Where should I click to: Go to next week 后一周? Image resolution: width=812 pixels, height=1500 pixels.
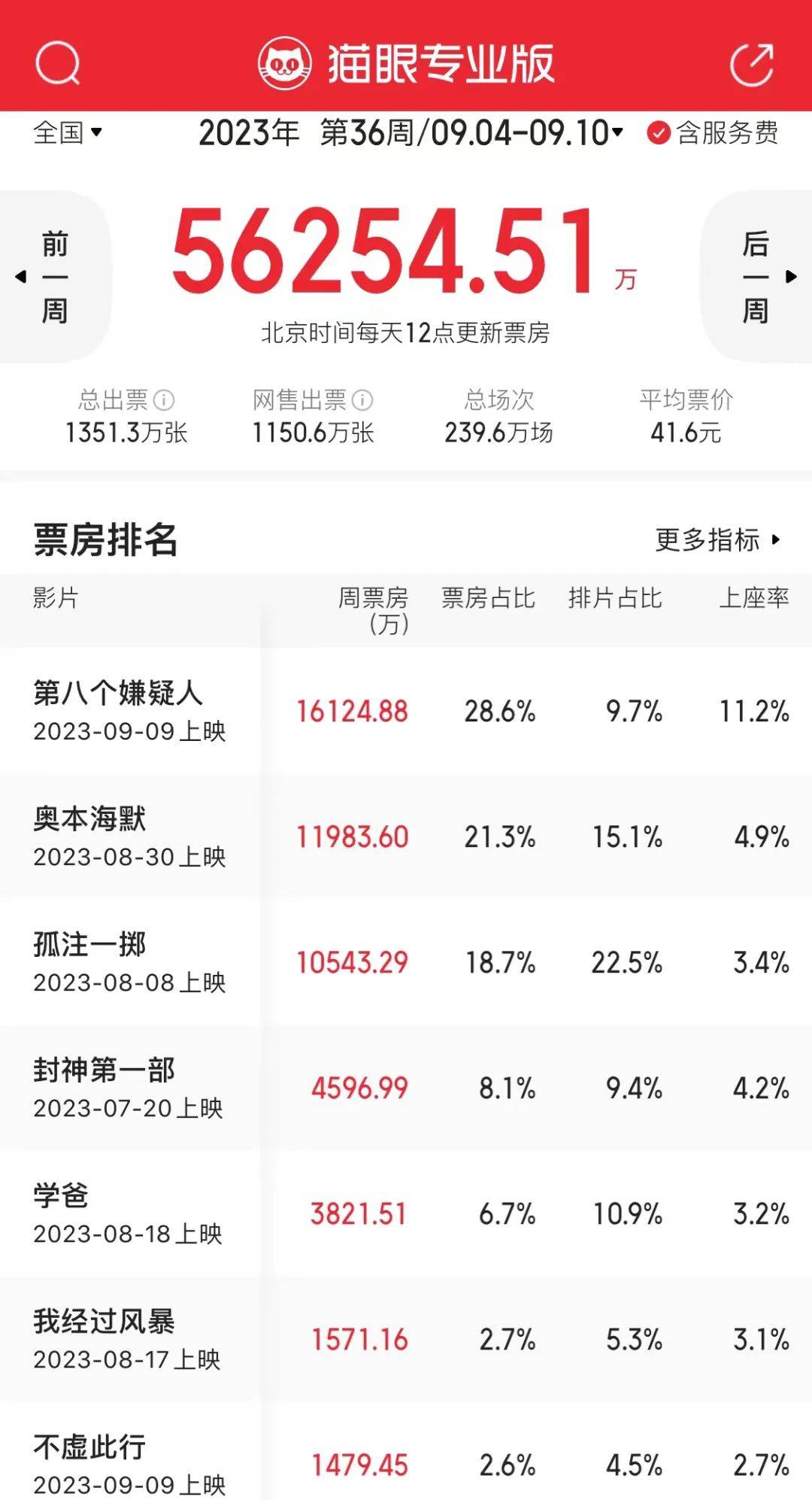pyautogui.click(x=756, y=277)
